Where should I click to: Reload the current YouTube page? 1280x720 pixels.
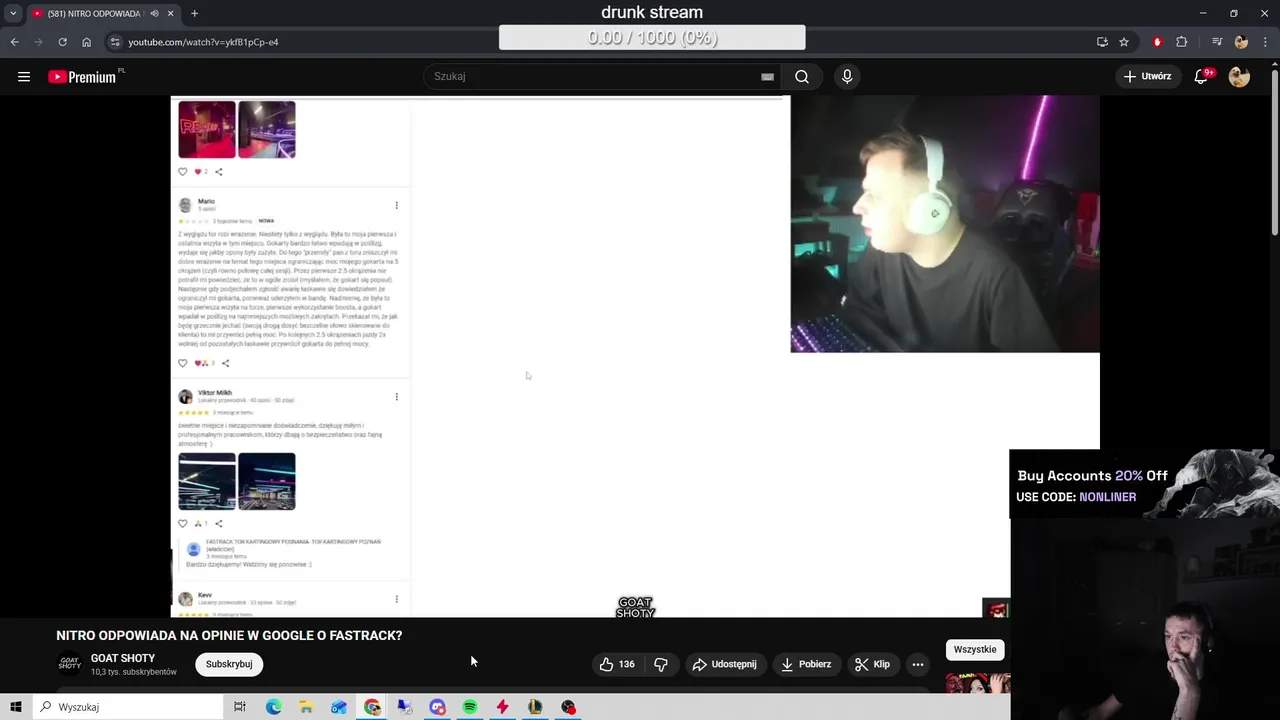[x=62, y=42]
